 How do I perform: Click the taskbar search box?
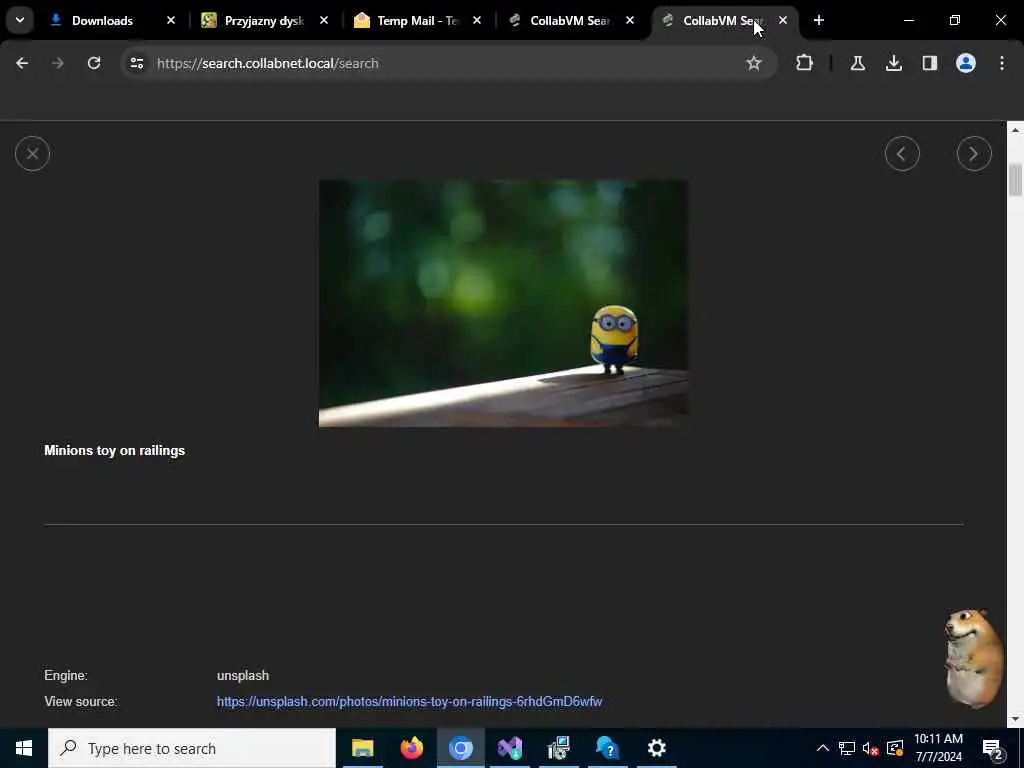191,748
